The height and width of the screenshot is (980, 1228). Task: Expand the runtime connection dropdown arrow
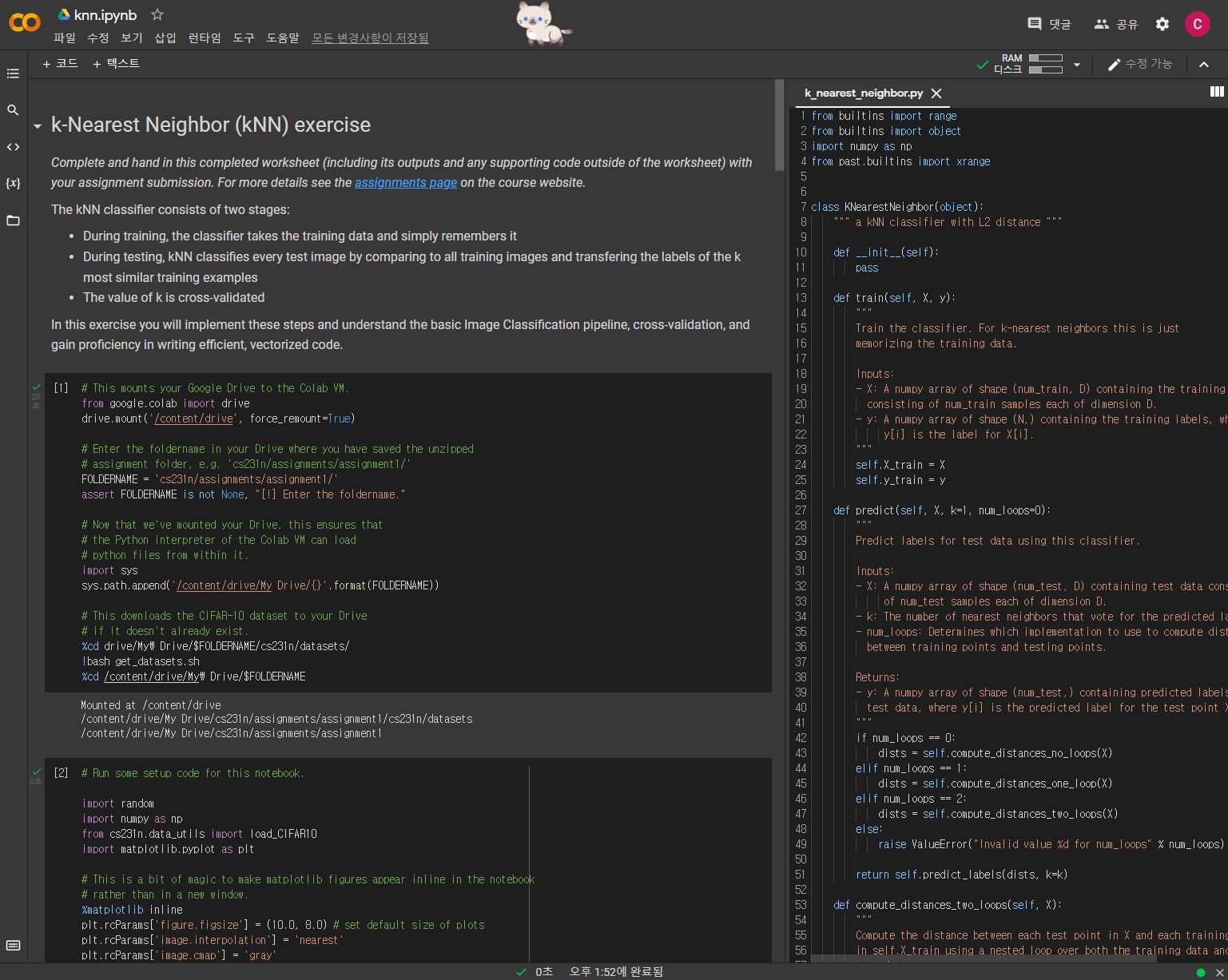1076,65
